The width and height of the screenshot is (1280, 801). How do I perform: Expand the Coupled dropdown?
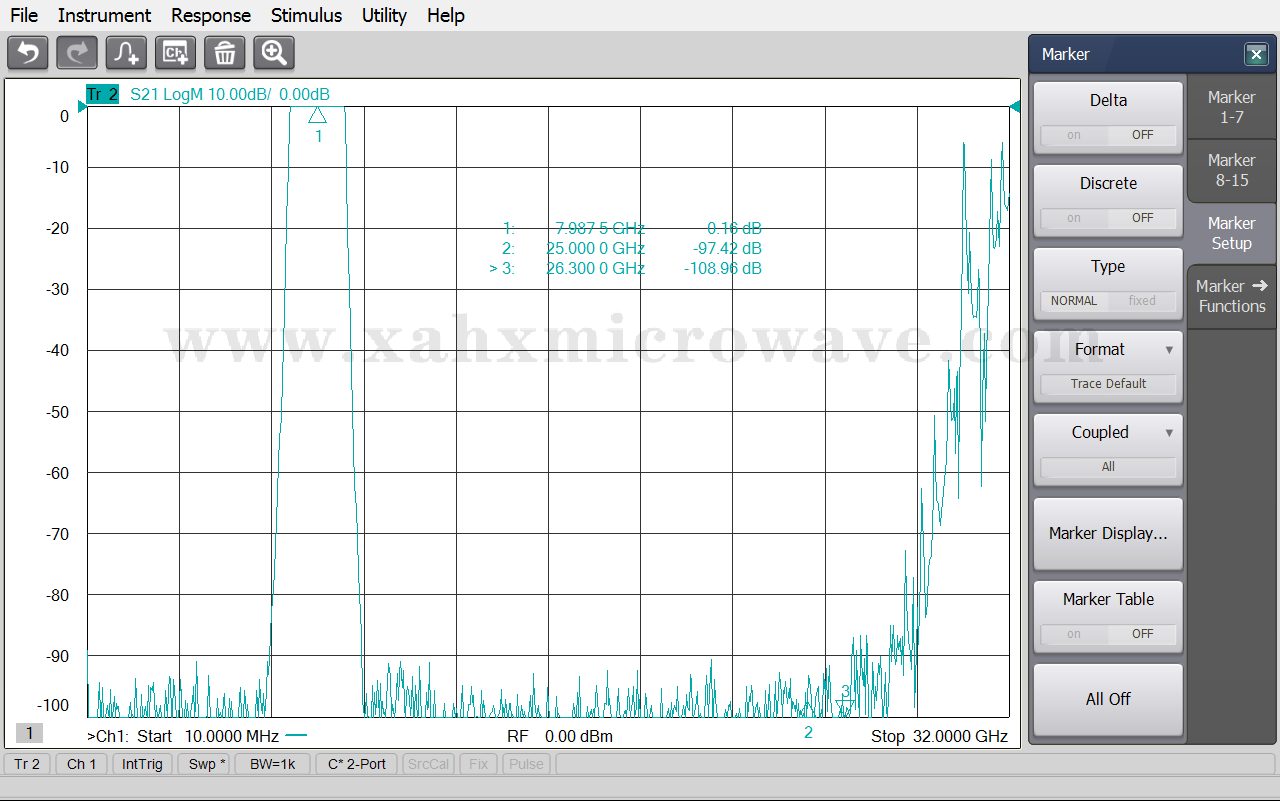click(x=1108, y=433)
